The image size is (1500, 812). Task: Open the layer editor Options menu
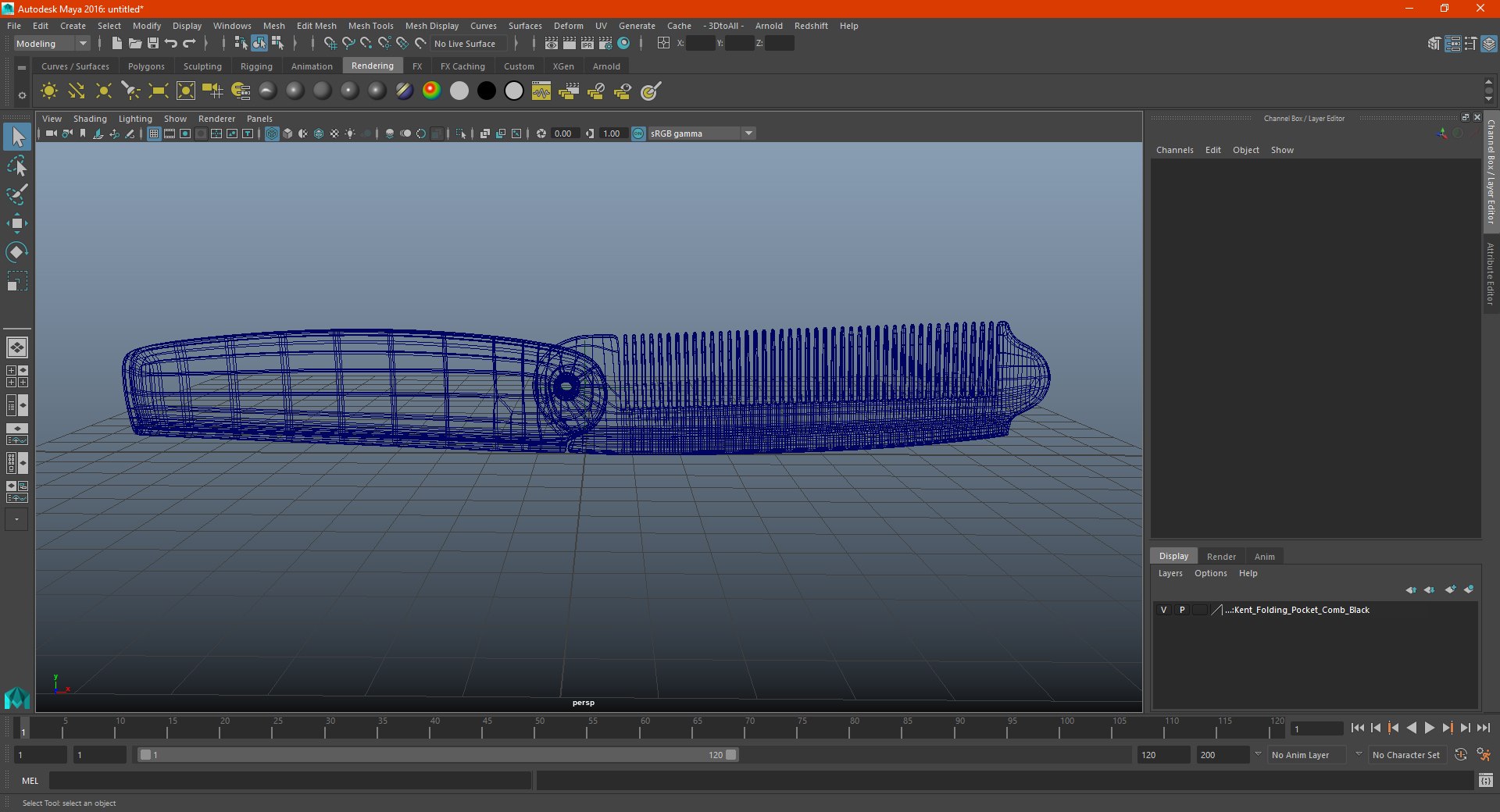coord(1210,573)
